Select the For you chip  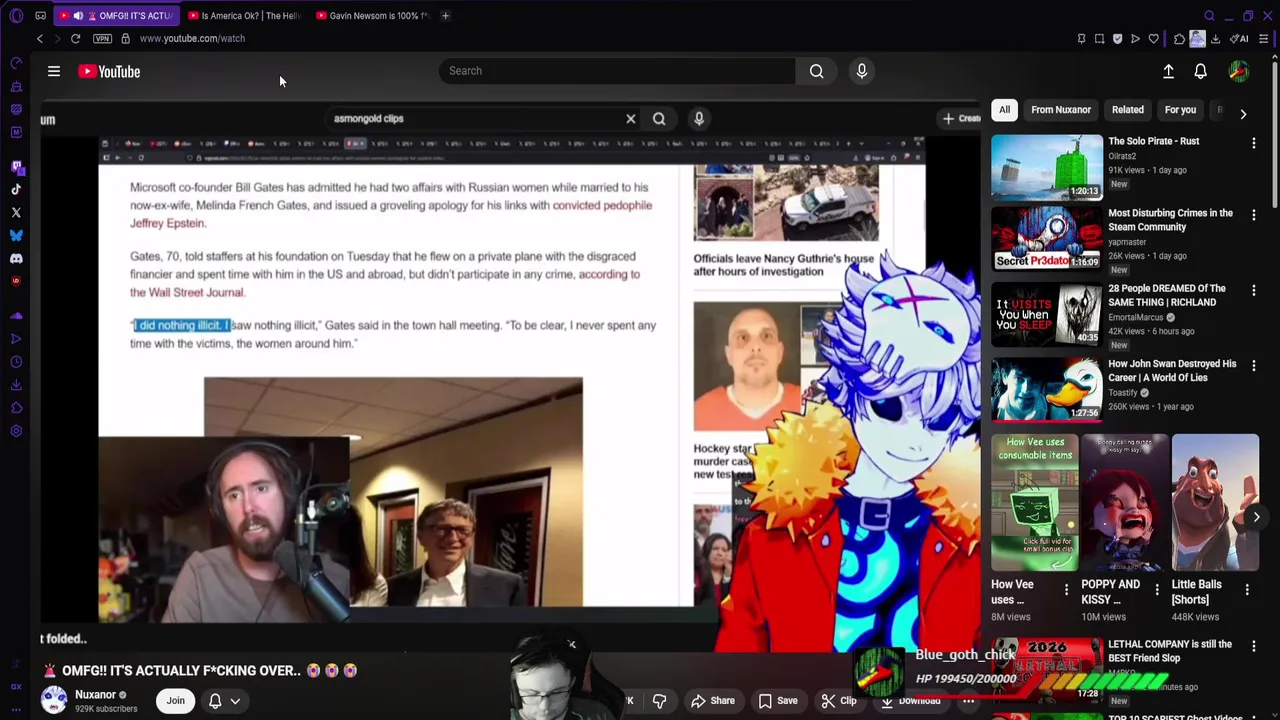1180,110
